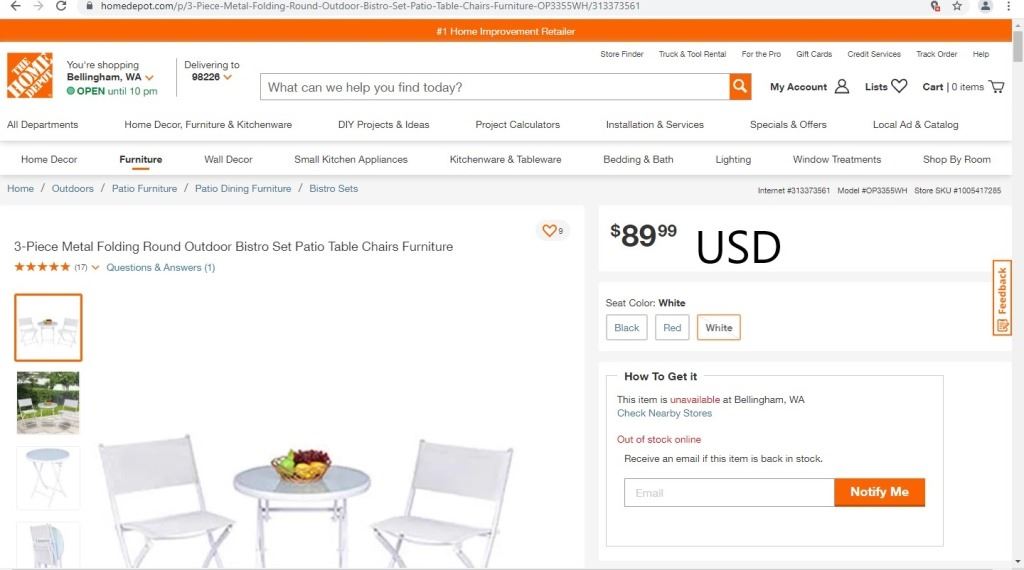Save item with the favorite heart icon

(x=549, y=231)
